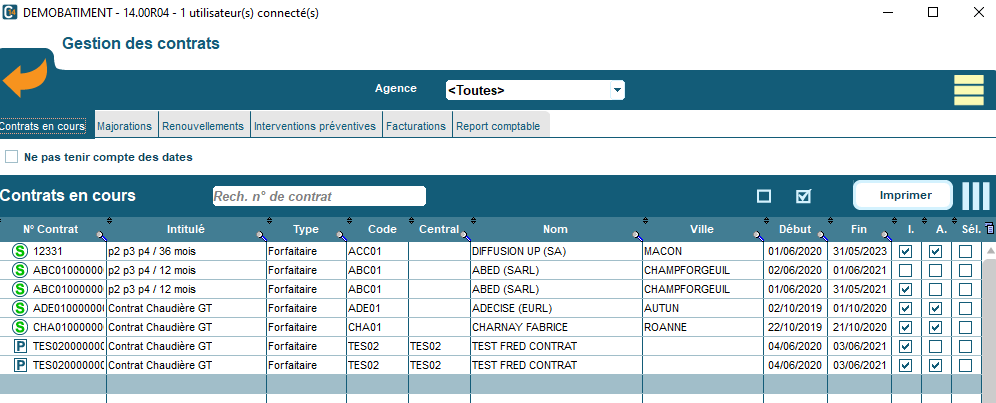
Task: Sort by the Nom column header
Action: (x=555, y=229)
